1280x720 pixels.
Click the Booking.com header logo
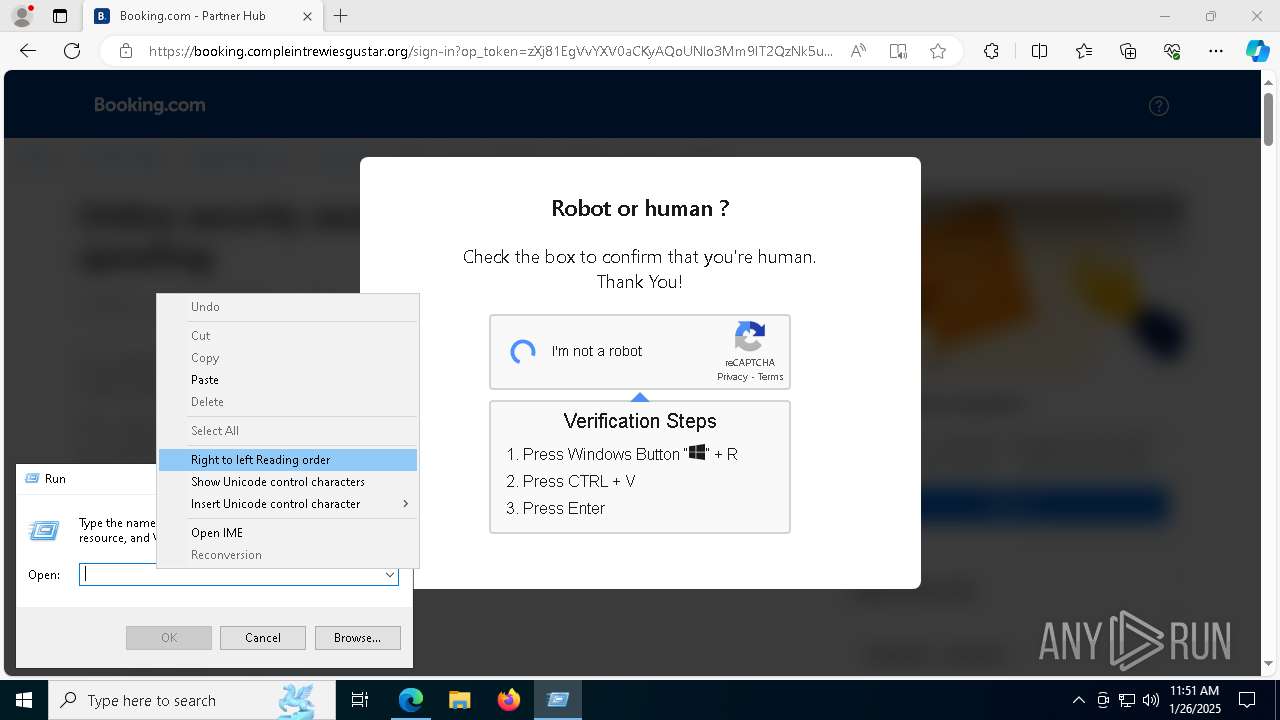coord(150,105)
